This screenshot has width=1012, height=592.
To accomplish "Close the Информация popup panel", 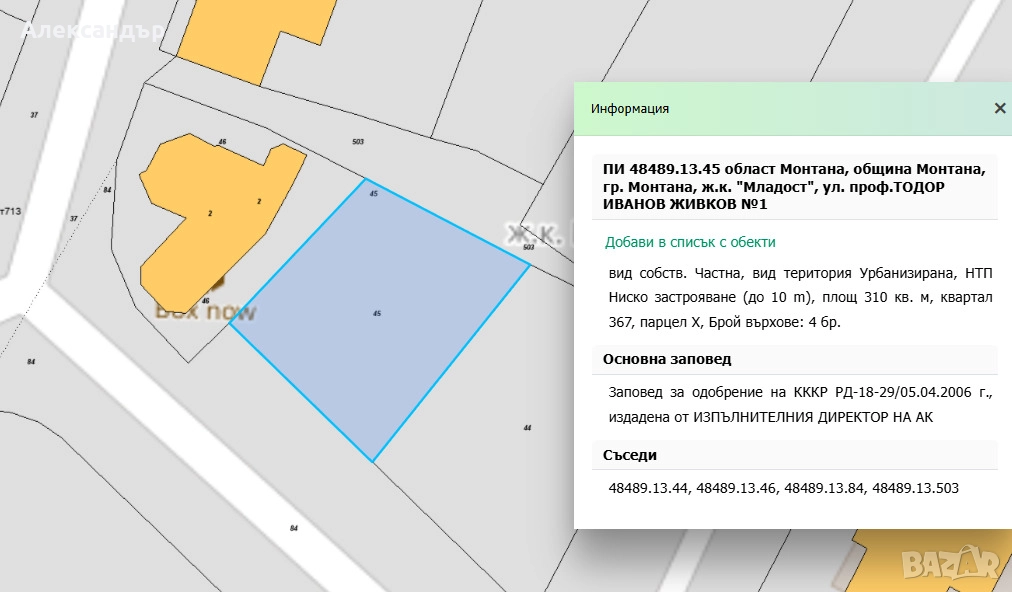I will (x=999, y=109).
